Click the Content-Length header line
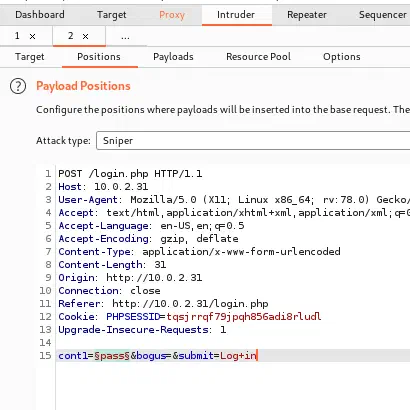This screenshot has height=410, width=410. [x=112, y=265]
